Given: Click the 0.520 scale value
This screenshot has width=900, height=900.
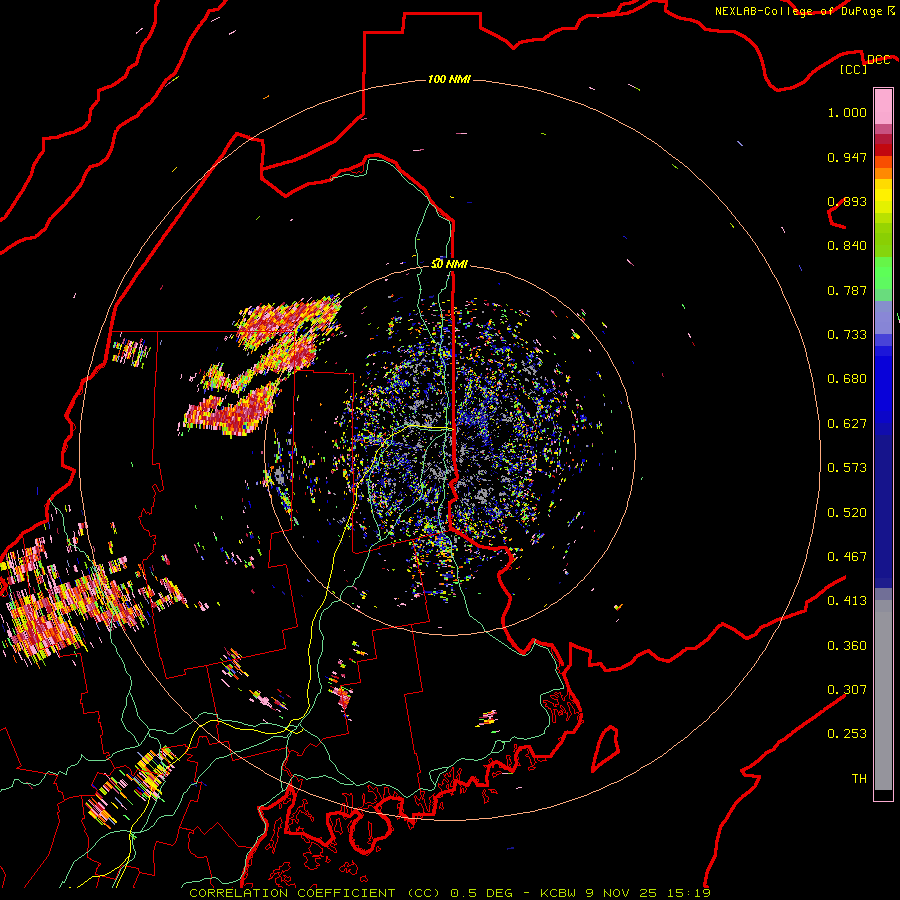Looking at the screenshot, I should click(x=847, y=513).
